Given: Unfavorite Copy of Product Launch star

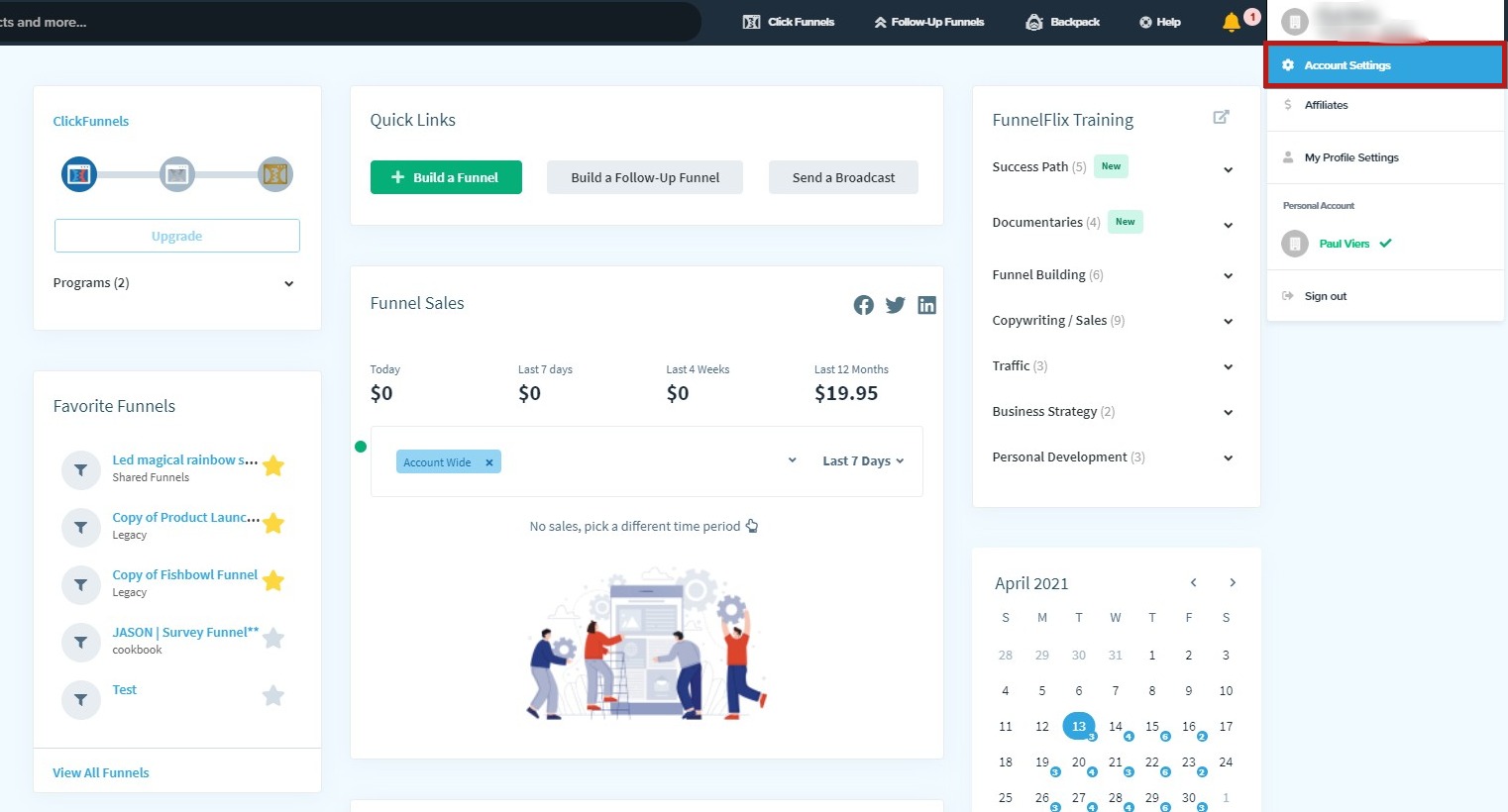Looking at the screenshot, I should click(x=274, y=523).
